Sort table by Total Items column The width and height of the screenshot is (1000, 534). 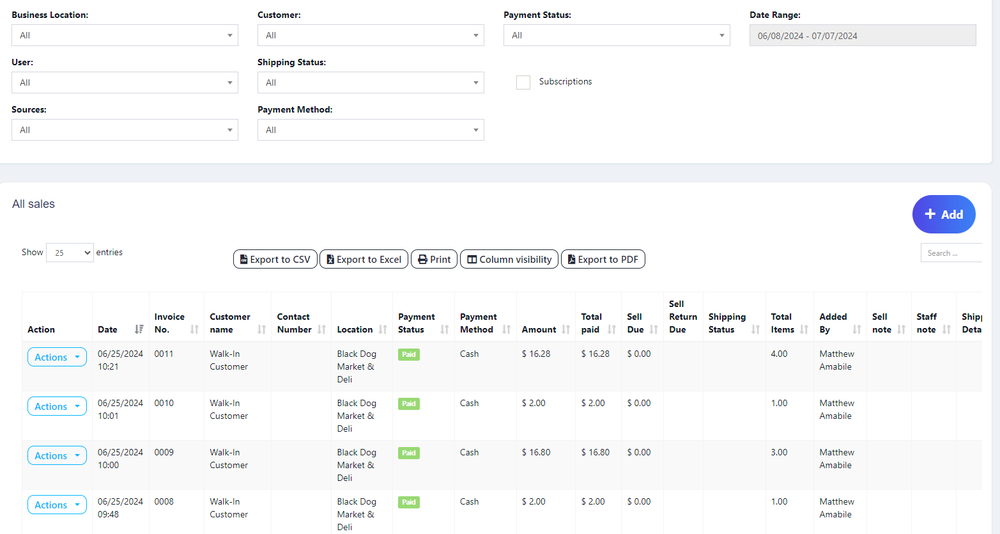804,329
